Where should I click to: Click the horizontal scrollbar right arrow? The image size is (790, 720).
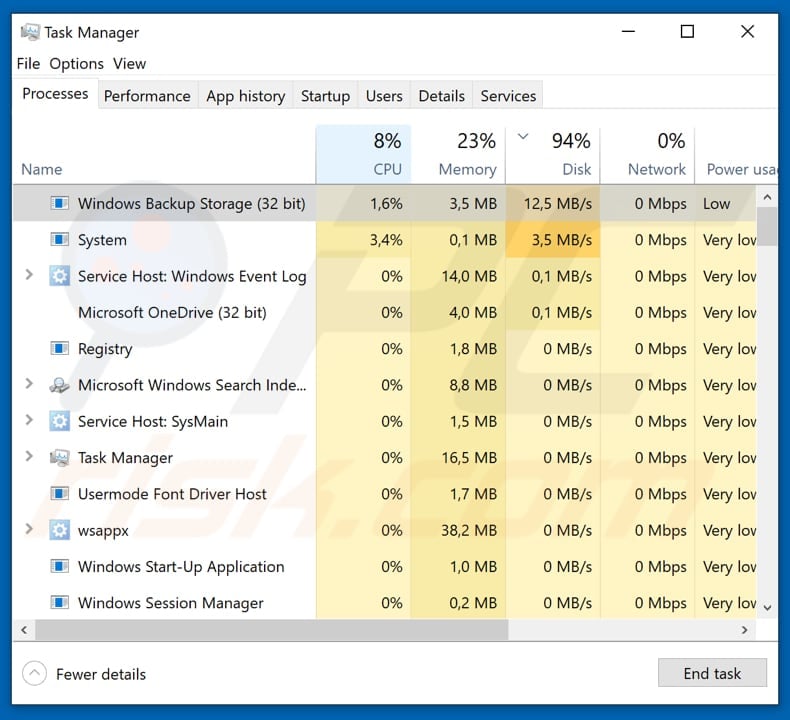point(745,629)
